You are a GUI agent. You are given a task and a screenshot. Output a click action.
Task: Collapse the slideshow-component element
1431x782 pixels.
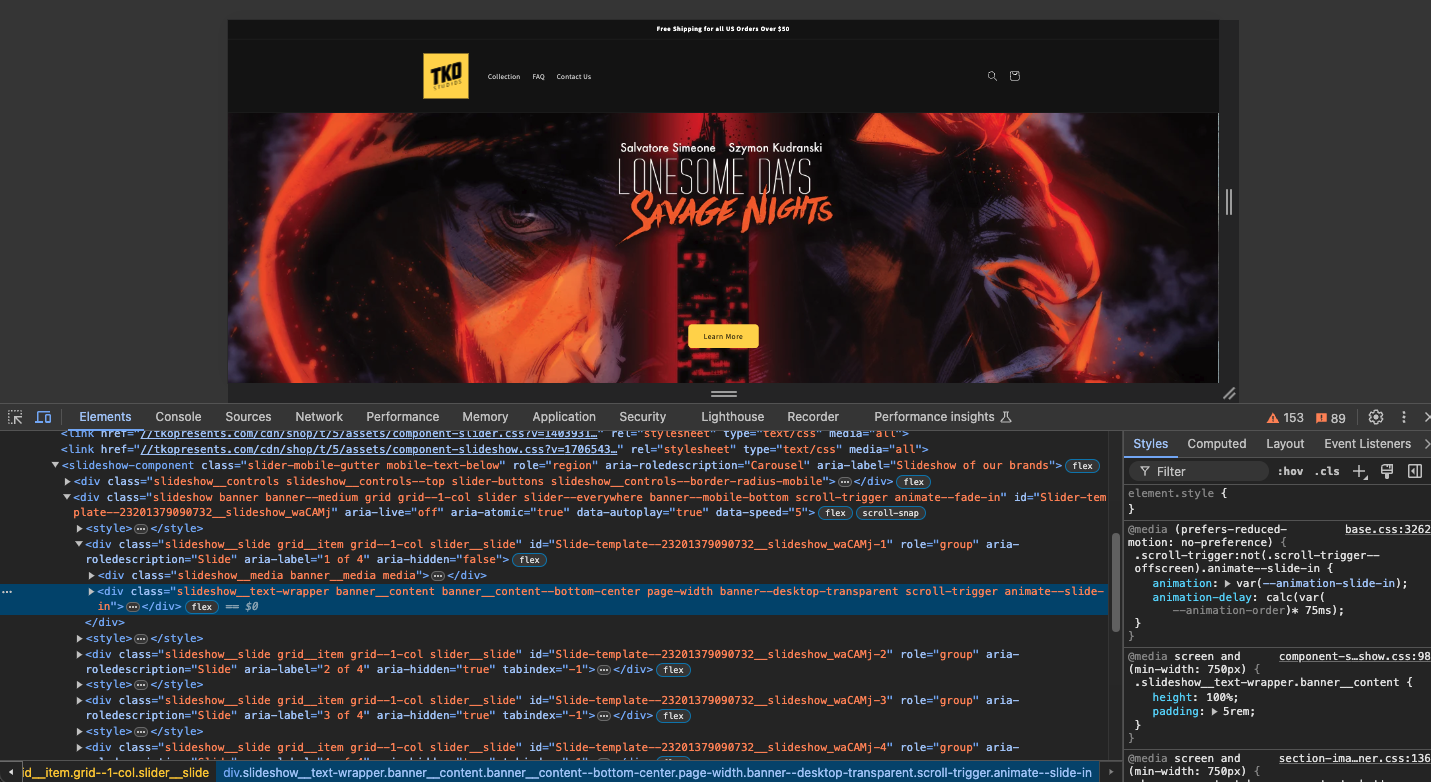click(x=55, y=465)
